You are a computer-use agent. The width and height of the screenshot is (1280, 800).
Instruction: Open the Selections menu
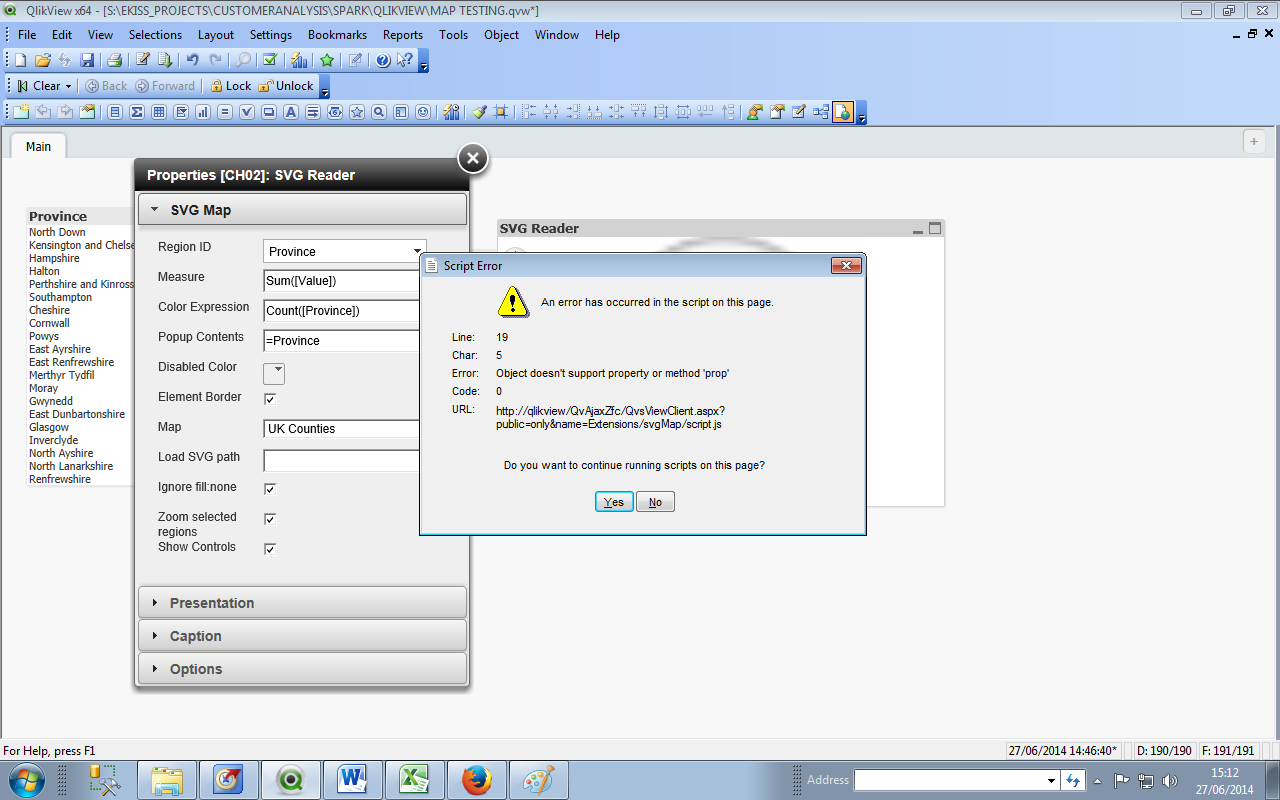click(x=155, y=34)
